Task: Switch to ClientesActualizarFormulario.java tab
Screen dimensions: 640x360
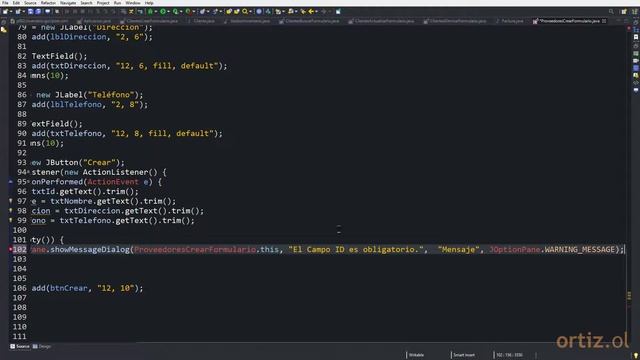Action: 381,21
